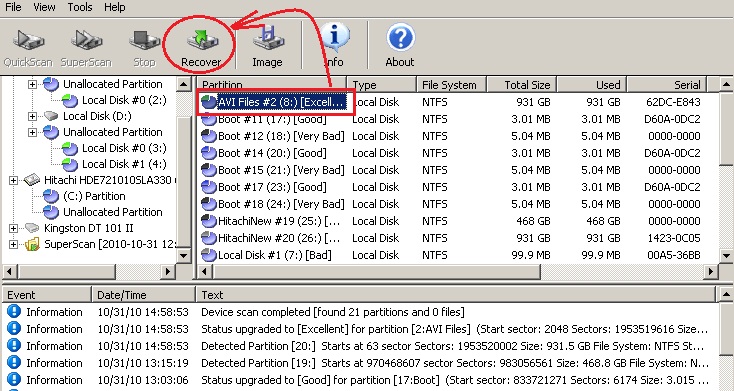The width and height of the screenshot is (734, 391).
Task: Select 'Detected Partition [20:]' log entry
Action: 359,346
